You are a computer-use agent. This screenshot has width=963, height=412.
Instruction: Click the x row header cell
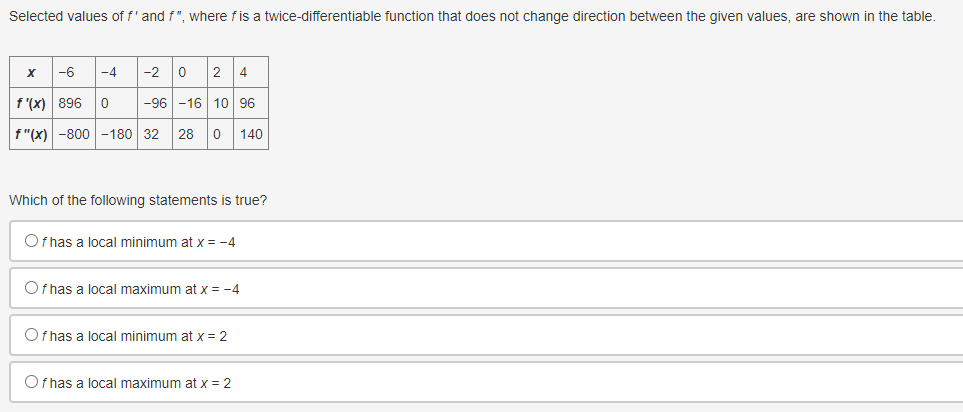tap(31, 72)
